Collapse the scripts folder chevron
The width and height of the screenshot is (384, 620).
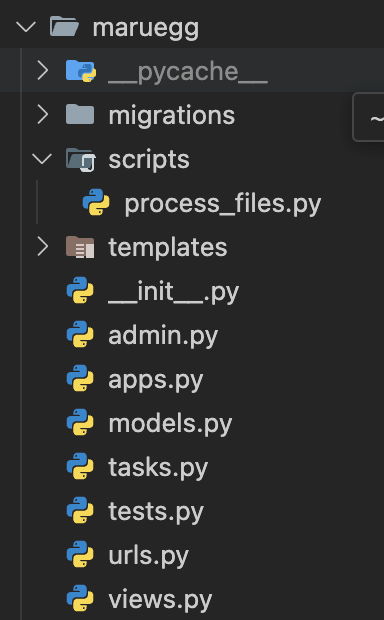(x=42, y=159)
